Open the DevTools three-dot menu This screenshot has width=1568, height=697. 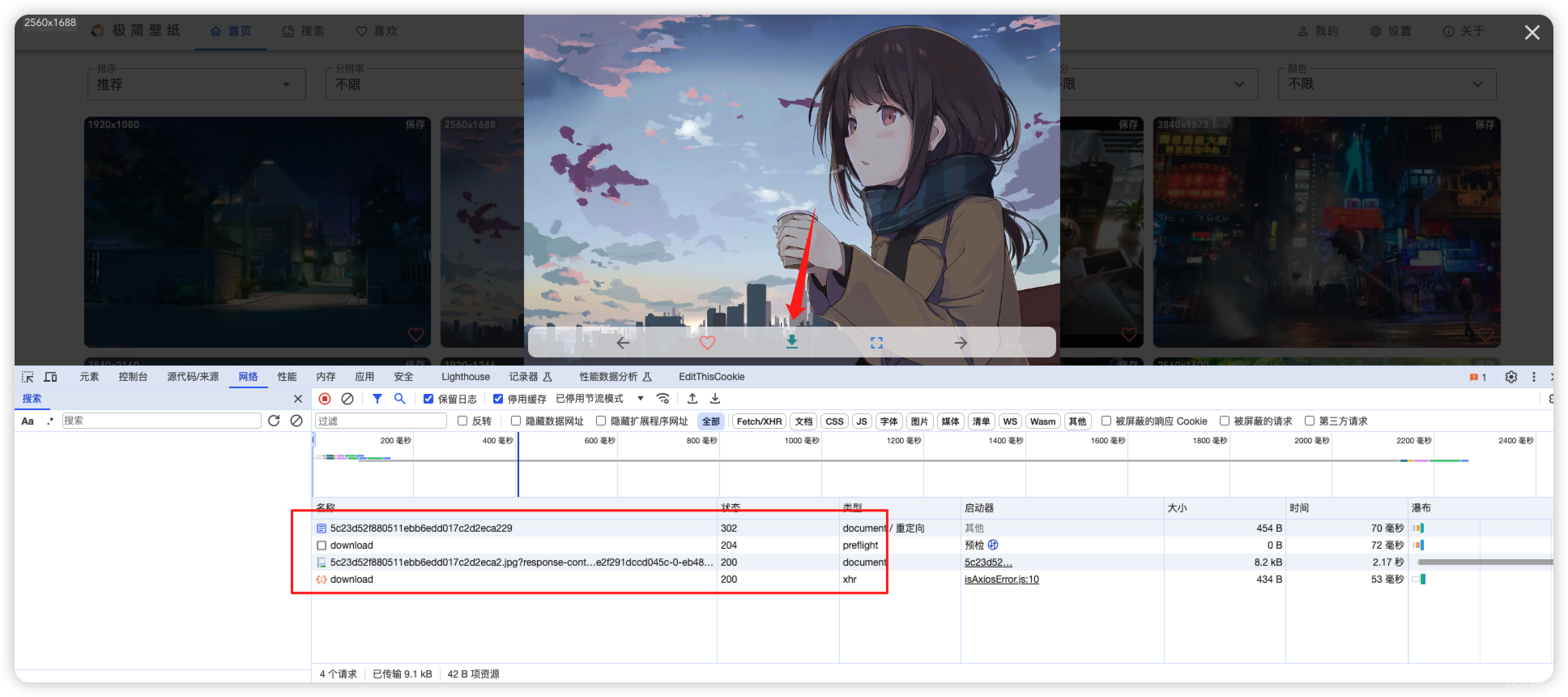(1533, 377)
